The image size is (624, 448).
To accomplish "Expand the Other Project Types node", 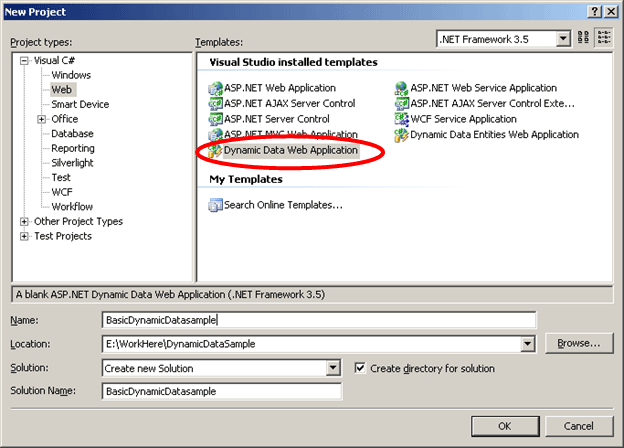I will click(25, 222).
